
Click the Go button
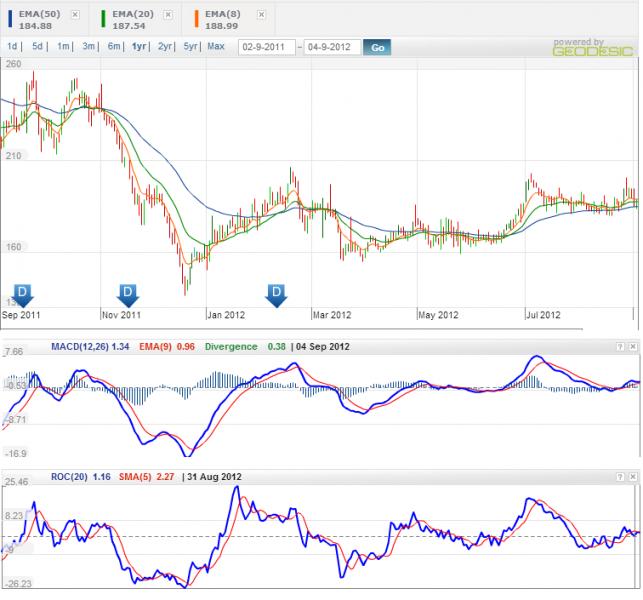pos(377,48)
